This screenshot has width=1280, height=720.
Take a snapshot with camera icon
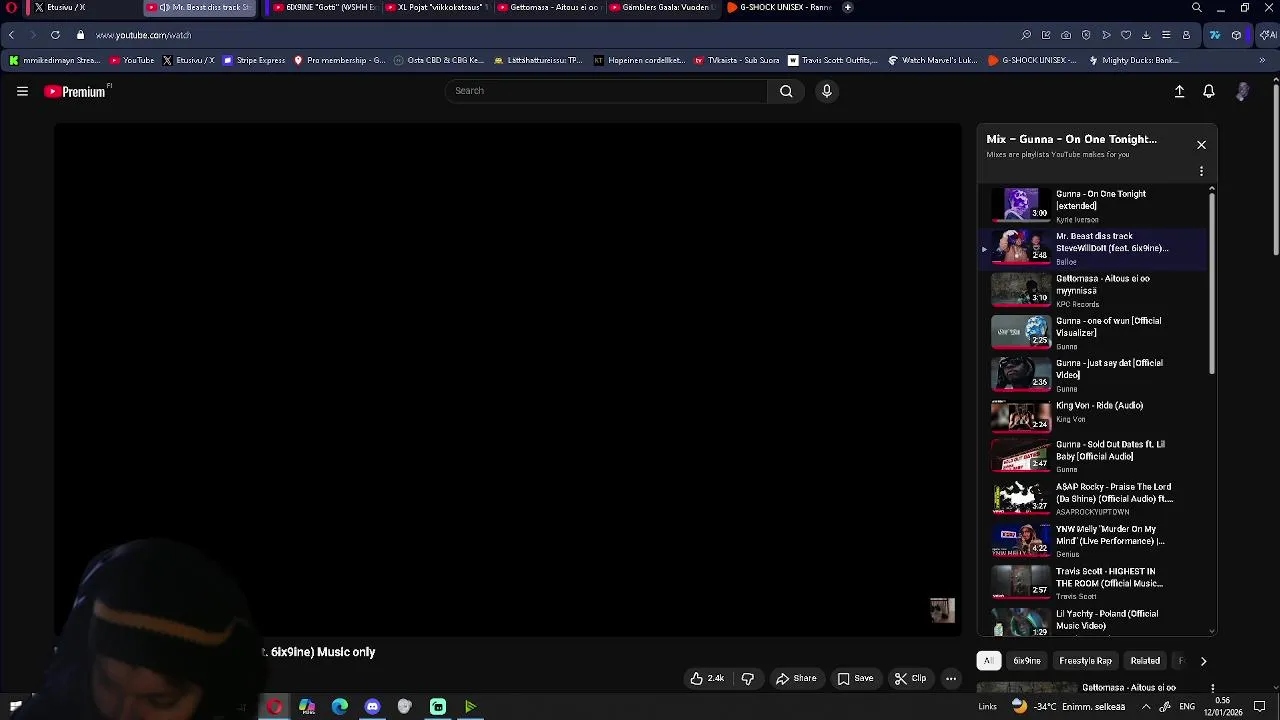(x=1066, y=35)
